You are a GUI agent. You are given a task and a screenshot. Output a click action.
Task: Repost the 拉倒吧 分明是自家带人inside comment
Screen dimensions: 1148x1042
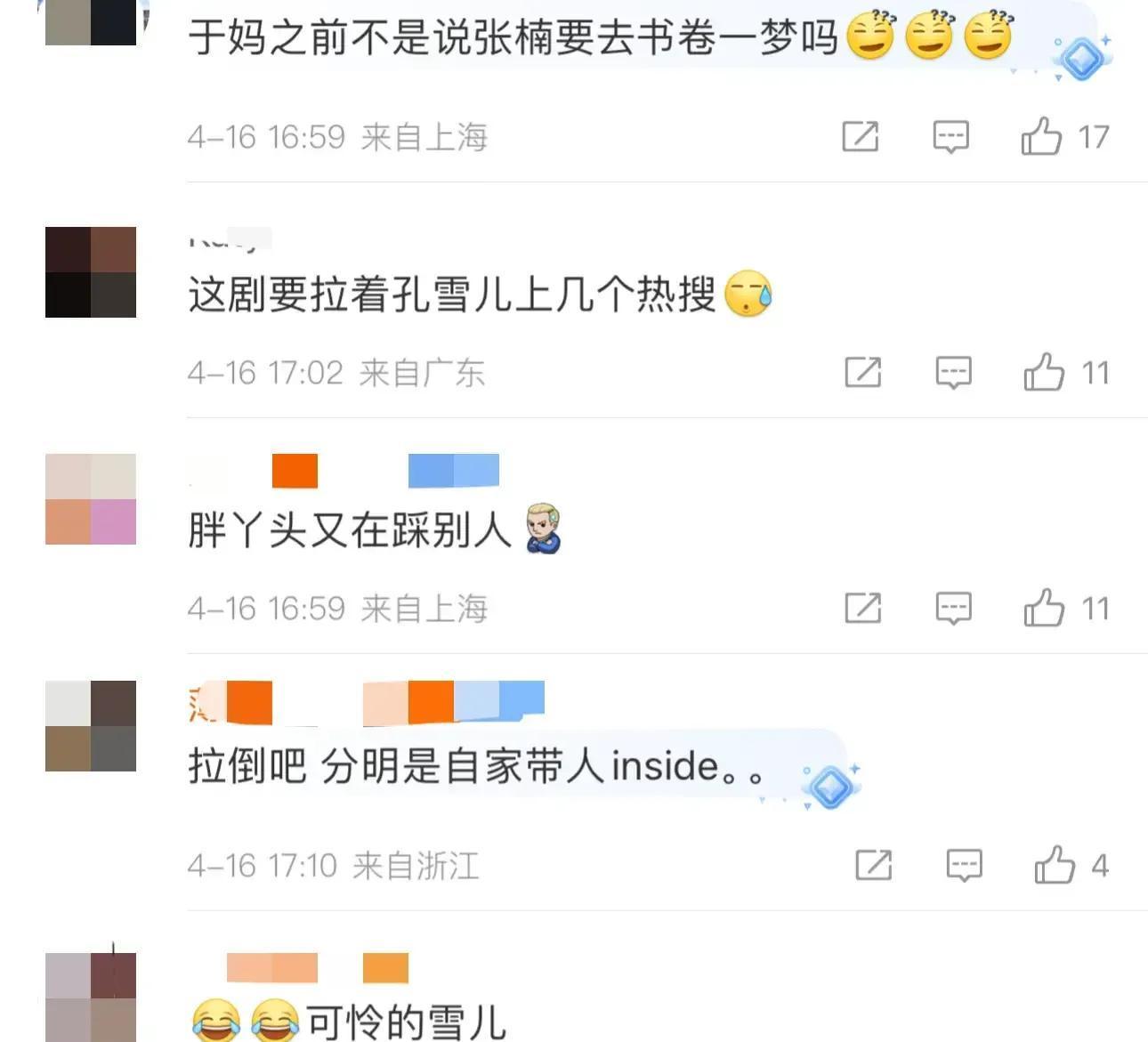coord(874,865)
